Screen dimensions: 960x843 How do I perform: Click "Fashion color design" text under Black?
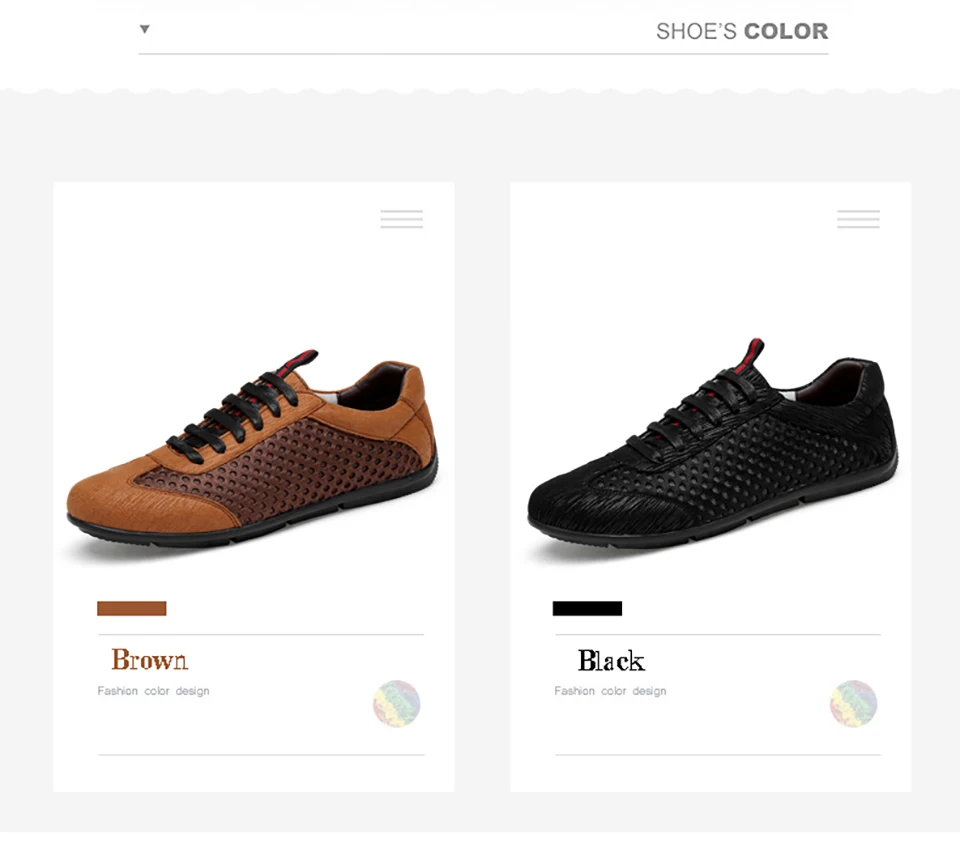point(610,691)
